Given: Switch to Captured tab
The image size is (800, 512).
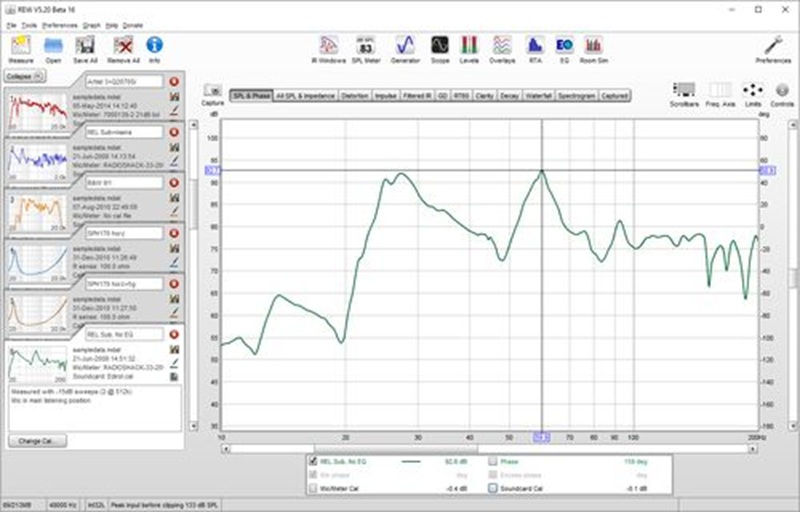Looking at the screenshot, I should (x=614, y=96).
